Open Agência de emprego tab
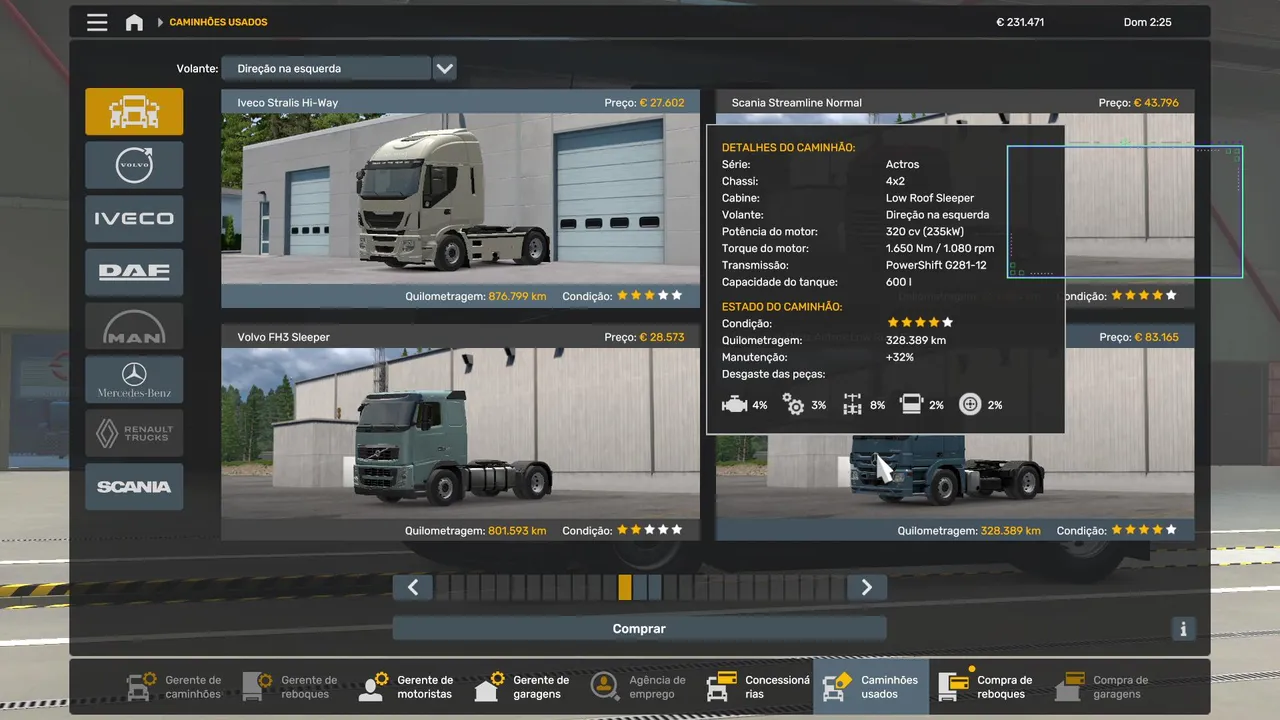Viewport: 1280px width, 720px height. tap(638, 687)
